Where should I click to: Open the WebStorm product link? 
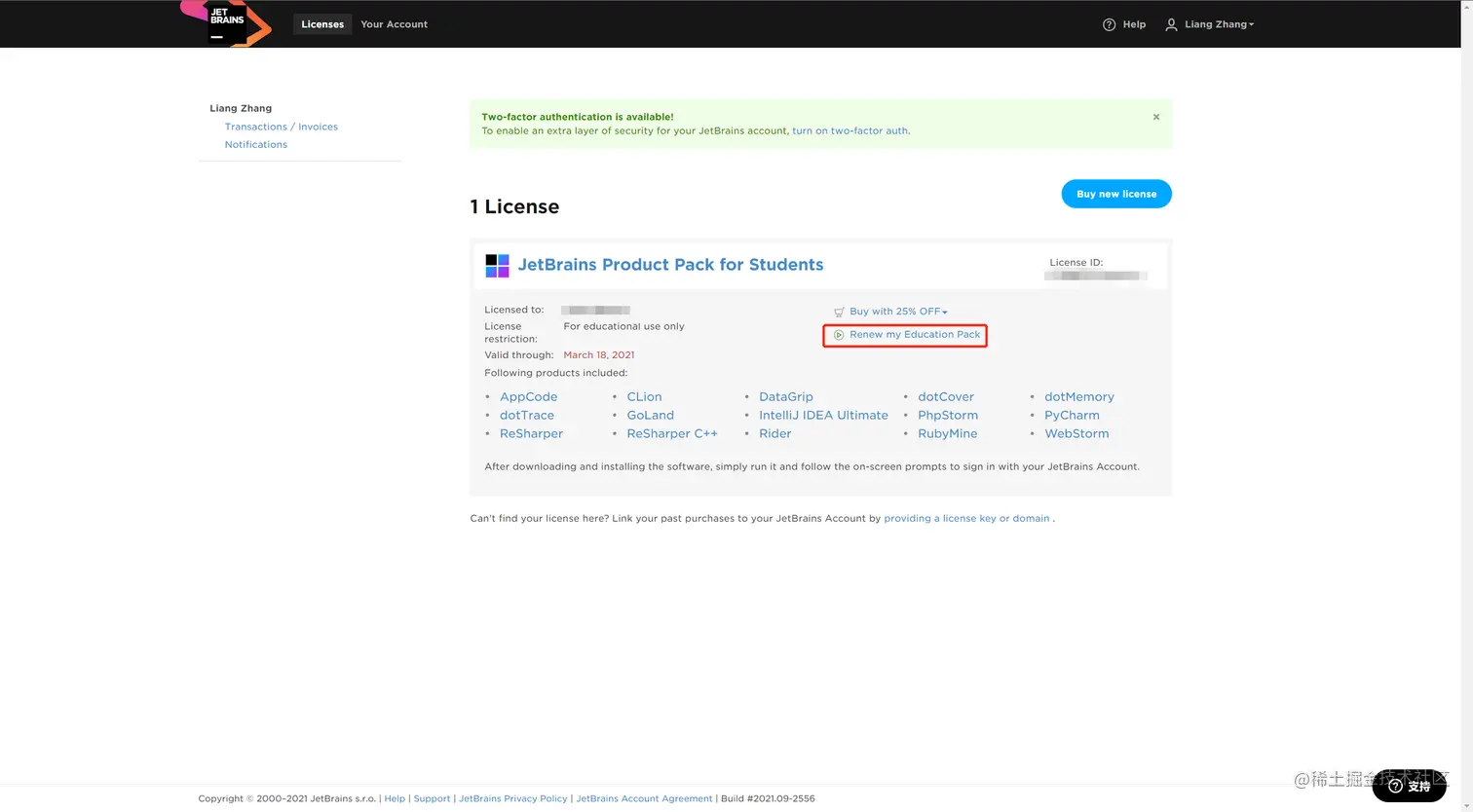[1076, 433]
